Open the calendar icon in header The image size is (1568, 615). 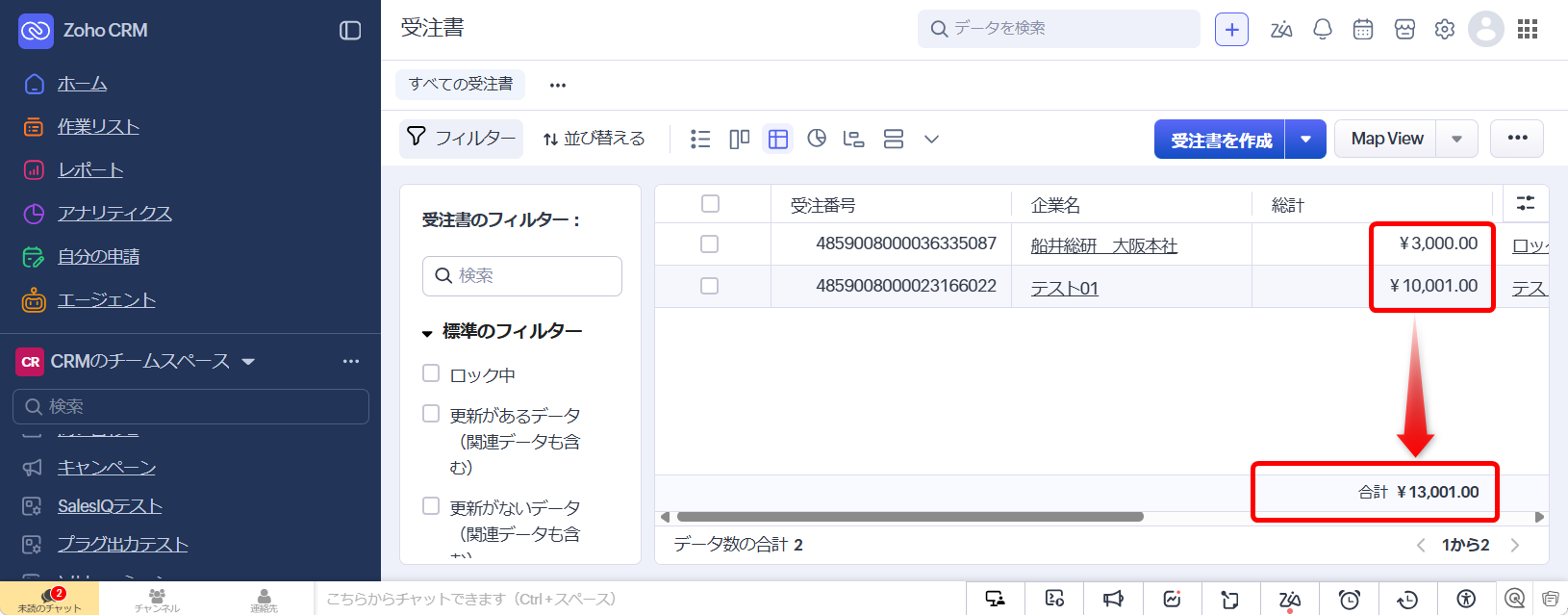(x=1363, y=30)
